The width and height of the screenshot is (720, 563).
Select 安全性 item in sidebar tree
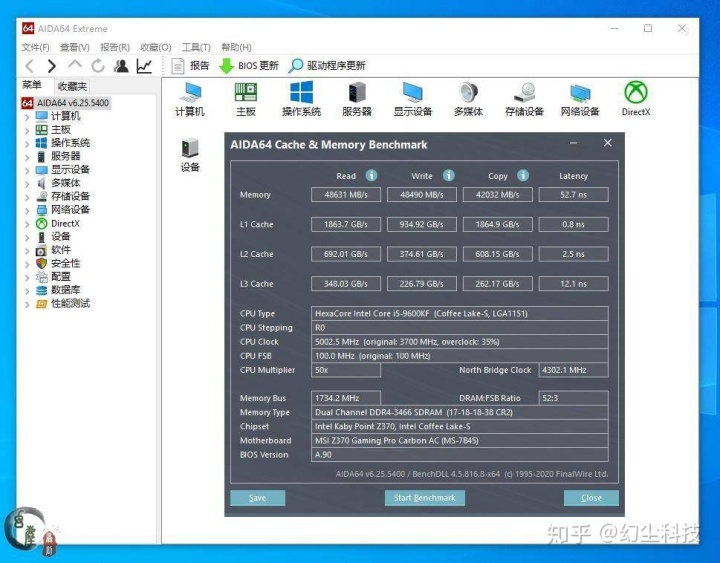[x=58, y=263]
